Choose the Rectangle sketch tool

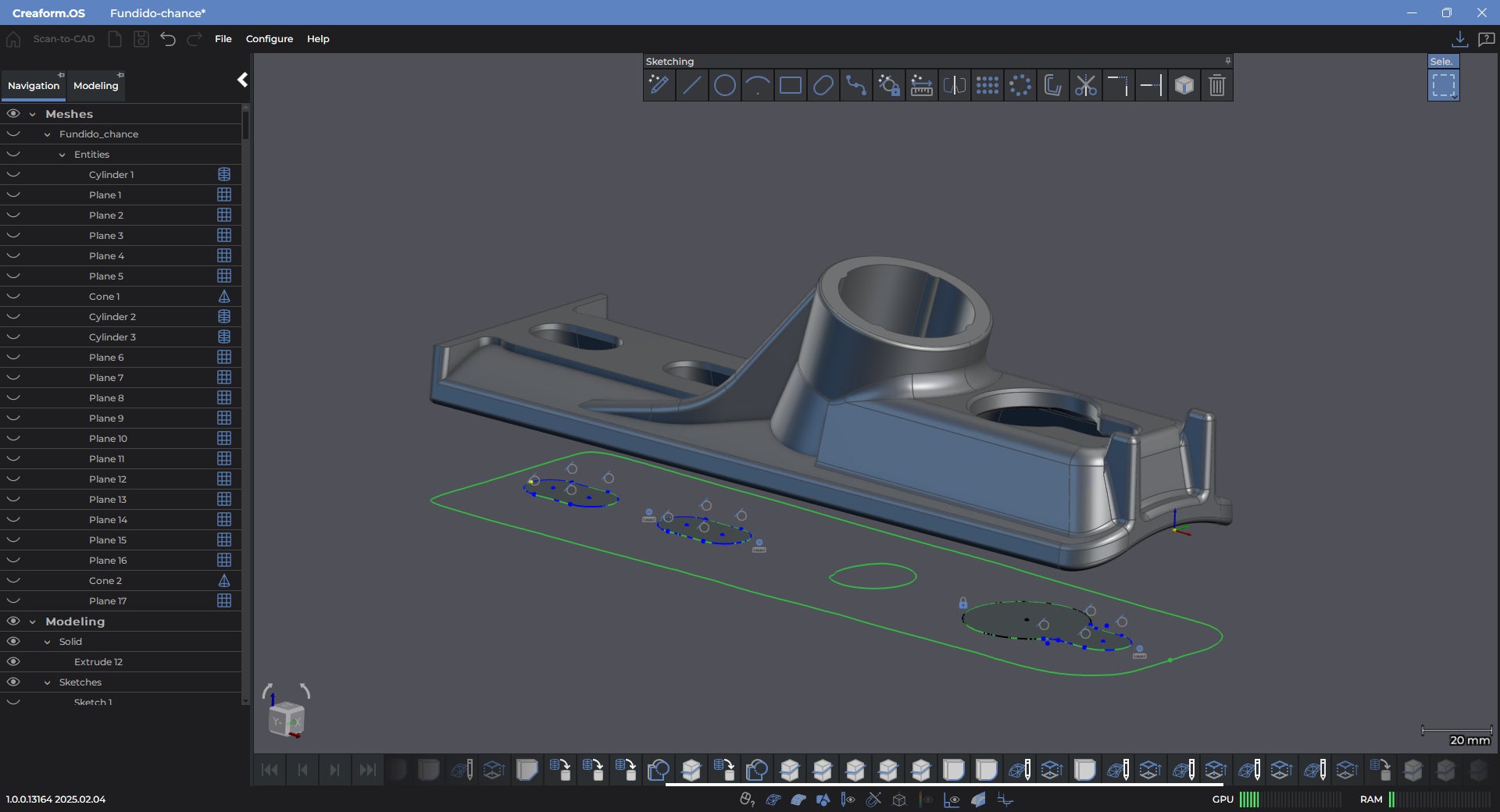(790, 85)
